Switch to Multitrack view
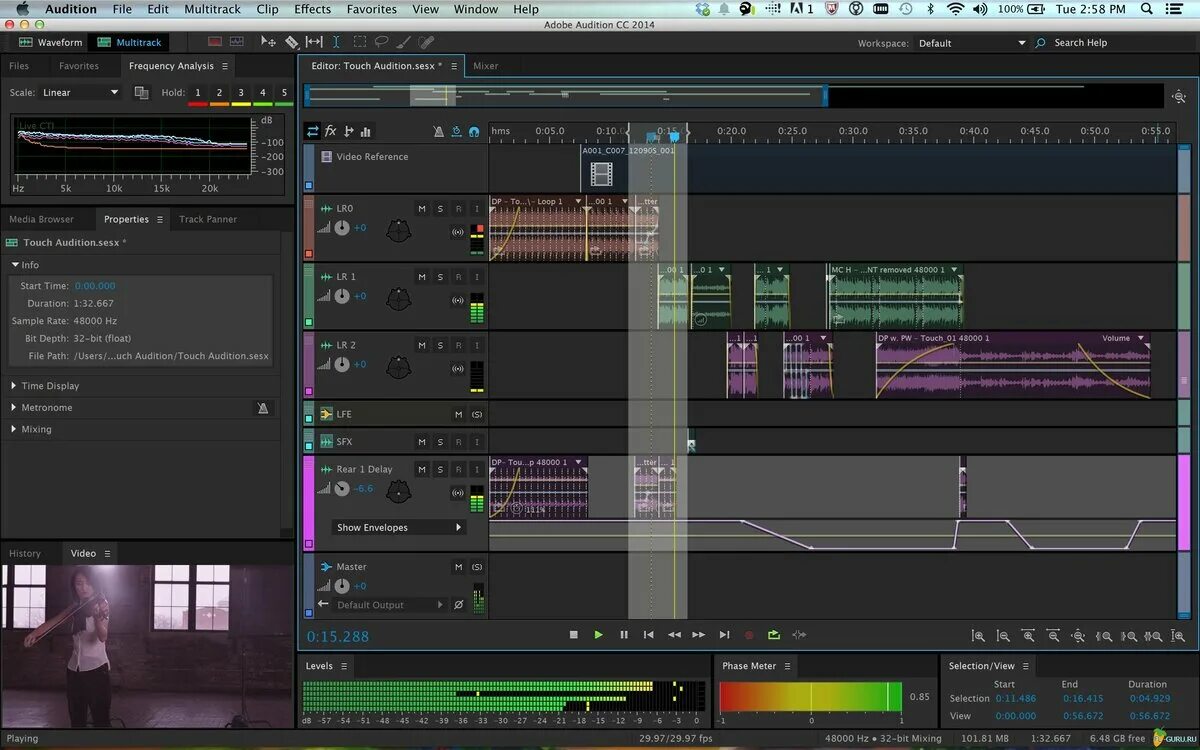 [x=129, y=42]
